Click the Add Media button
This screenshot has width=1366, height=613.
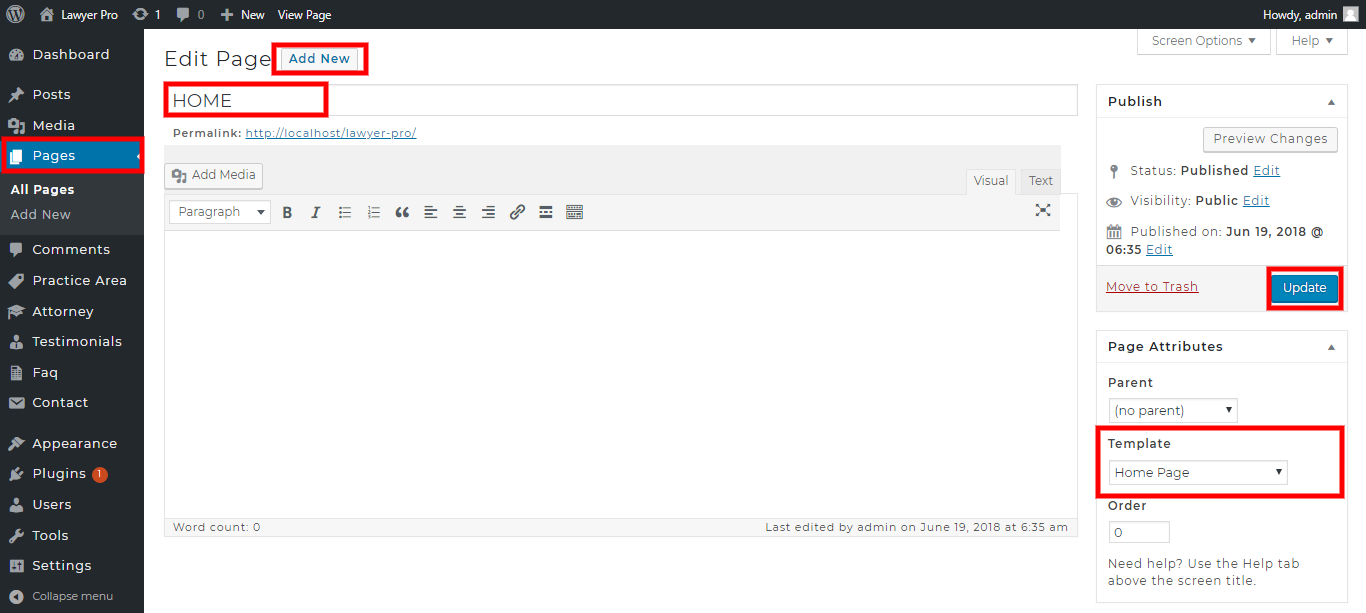[214, 175]
